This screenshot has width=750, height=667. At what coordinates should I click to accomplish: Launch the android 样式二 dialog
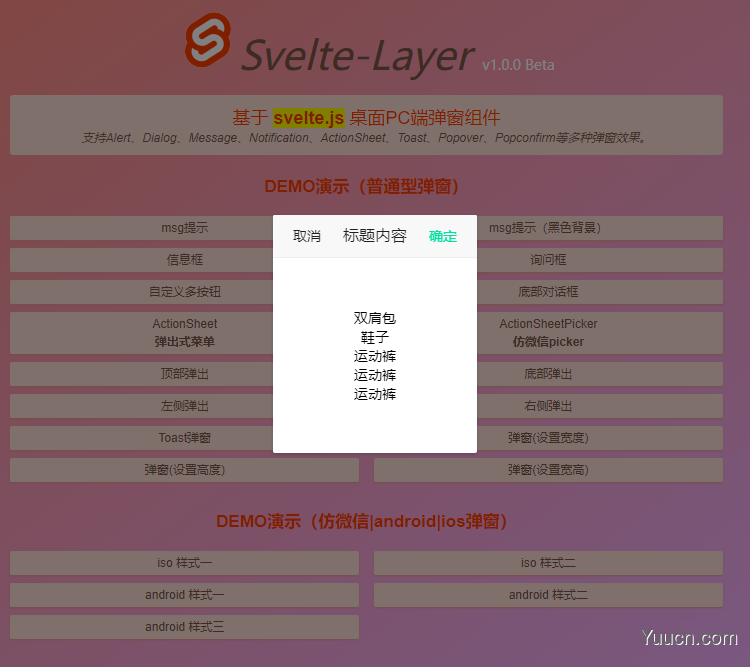548,595
